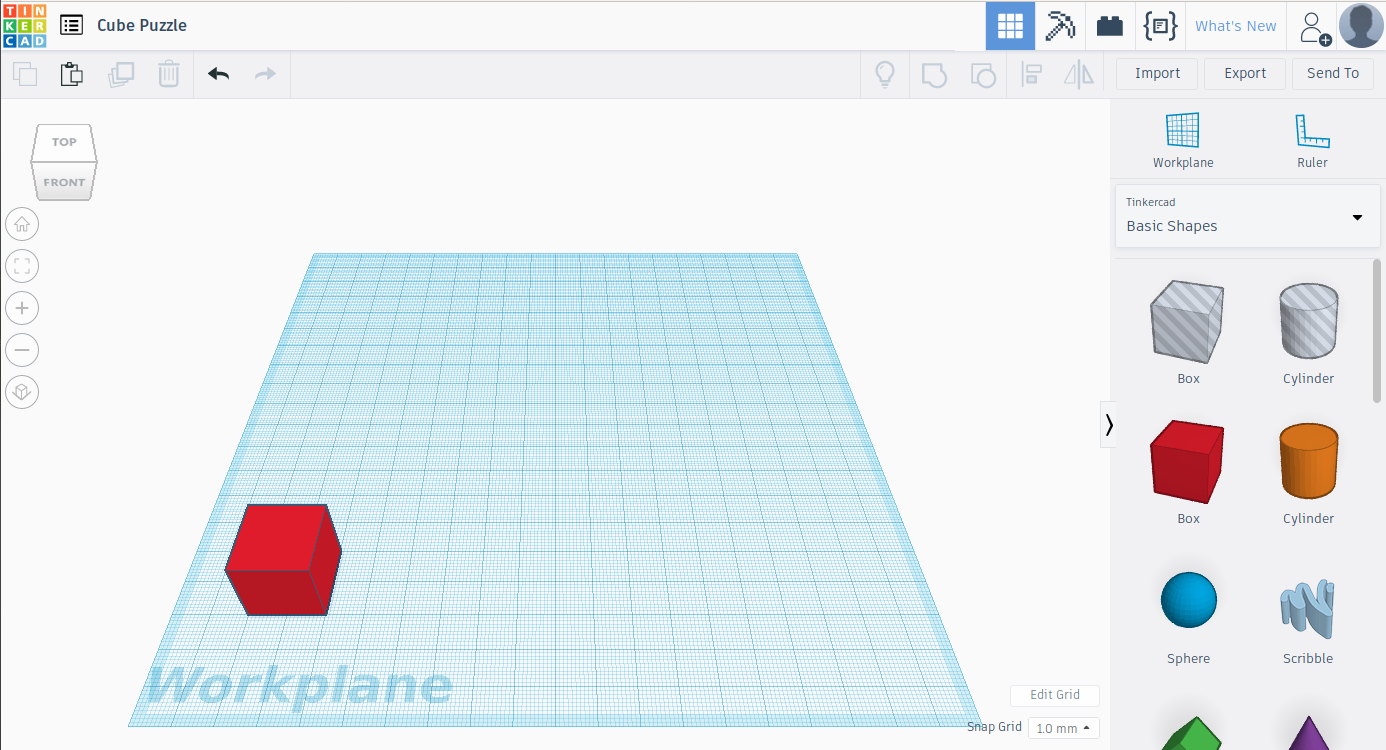Redo the last action
Viewport: 1386px width, 750px height.
coord(265,74)
